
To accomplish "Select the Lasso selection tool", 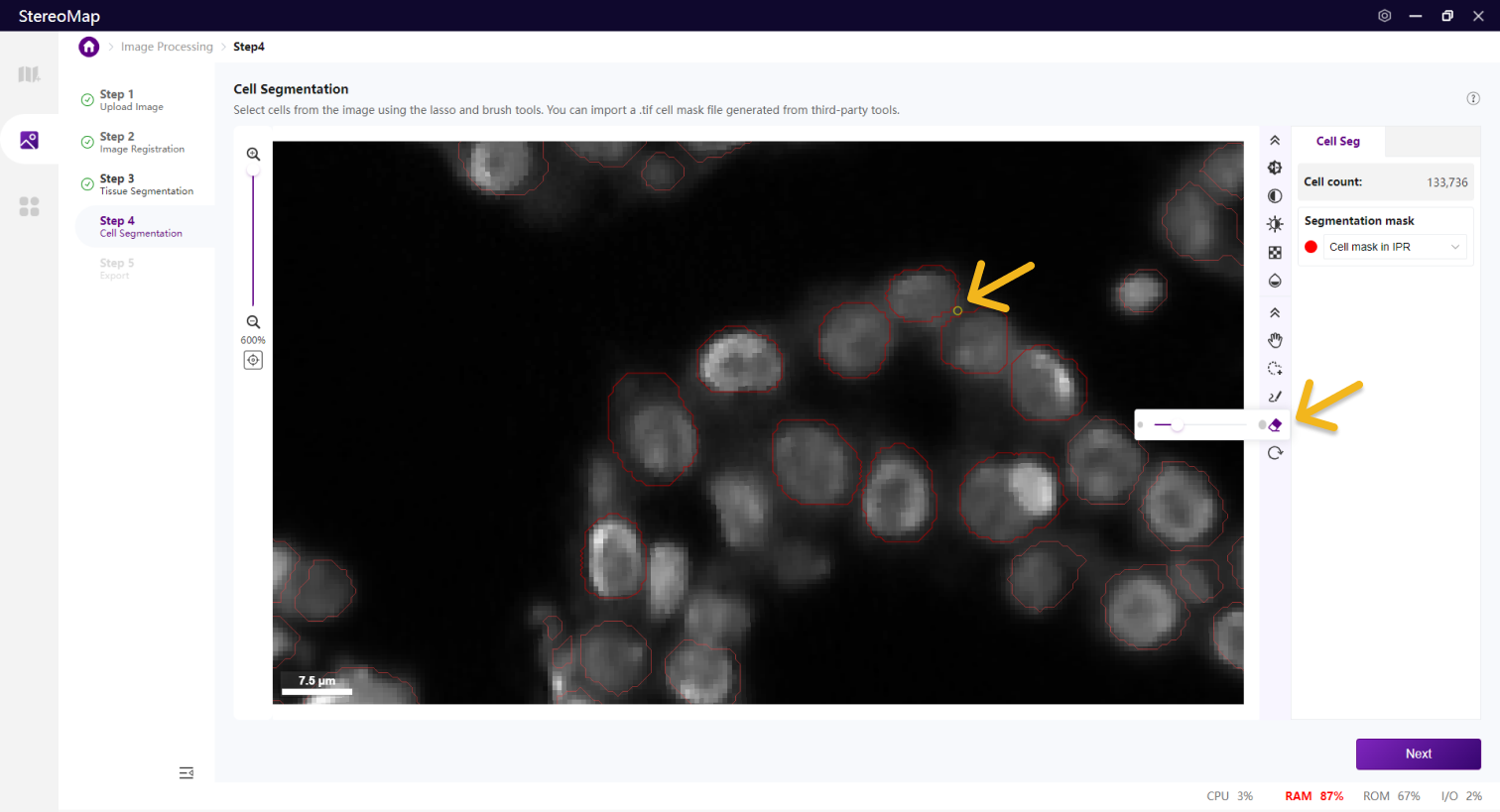I will 1275,369.
